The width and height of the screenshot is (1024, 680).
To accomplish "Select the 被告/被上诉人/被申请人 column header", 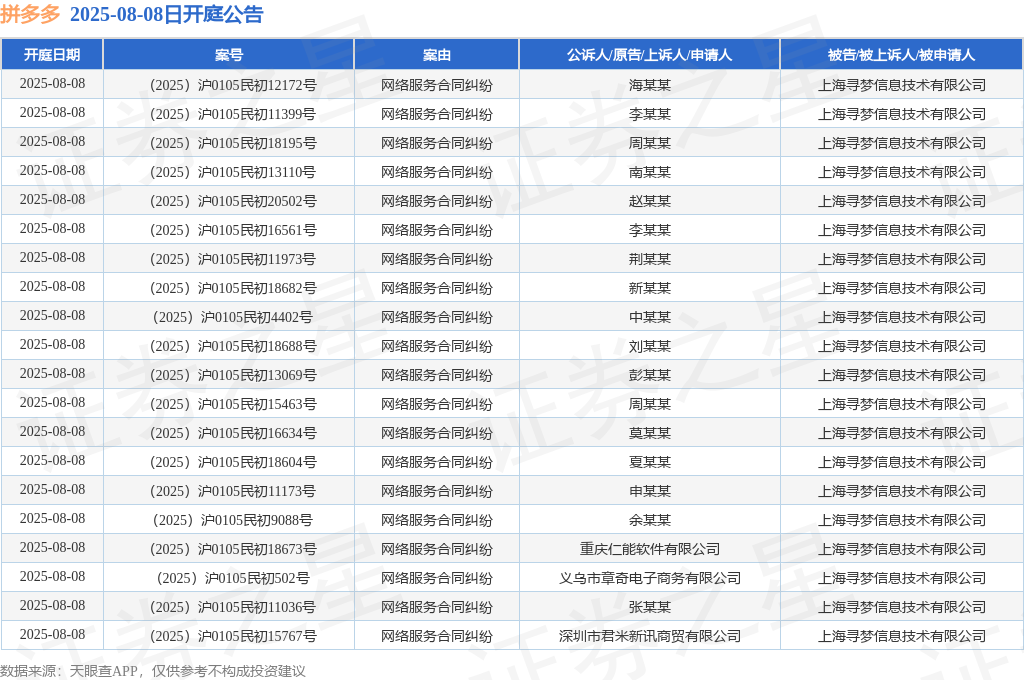I will click(x=901, y=55).
